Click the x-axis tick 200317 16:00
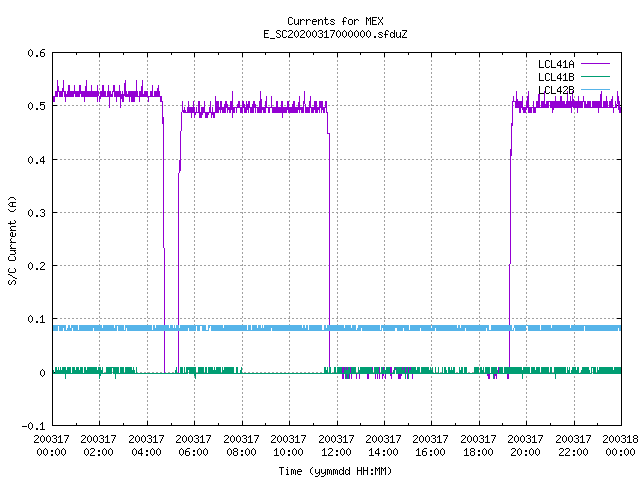This screenshot has width=640, height=480. click(x=431, y=445)
